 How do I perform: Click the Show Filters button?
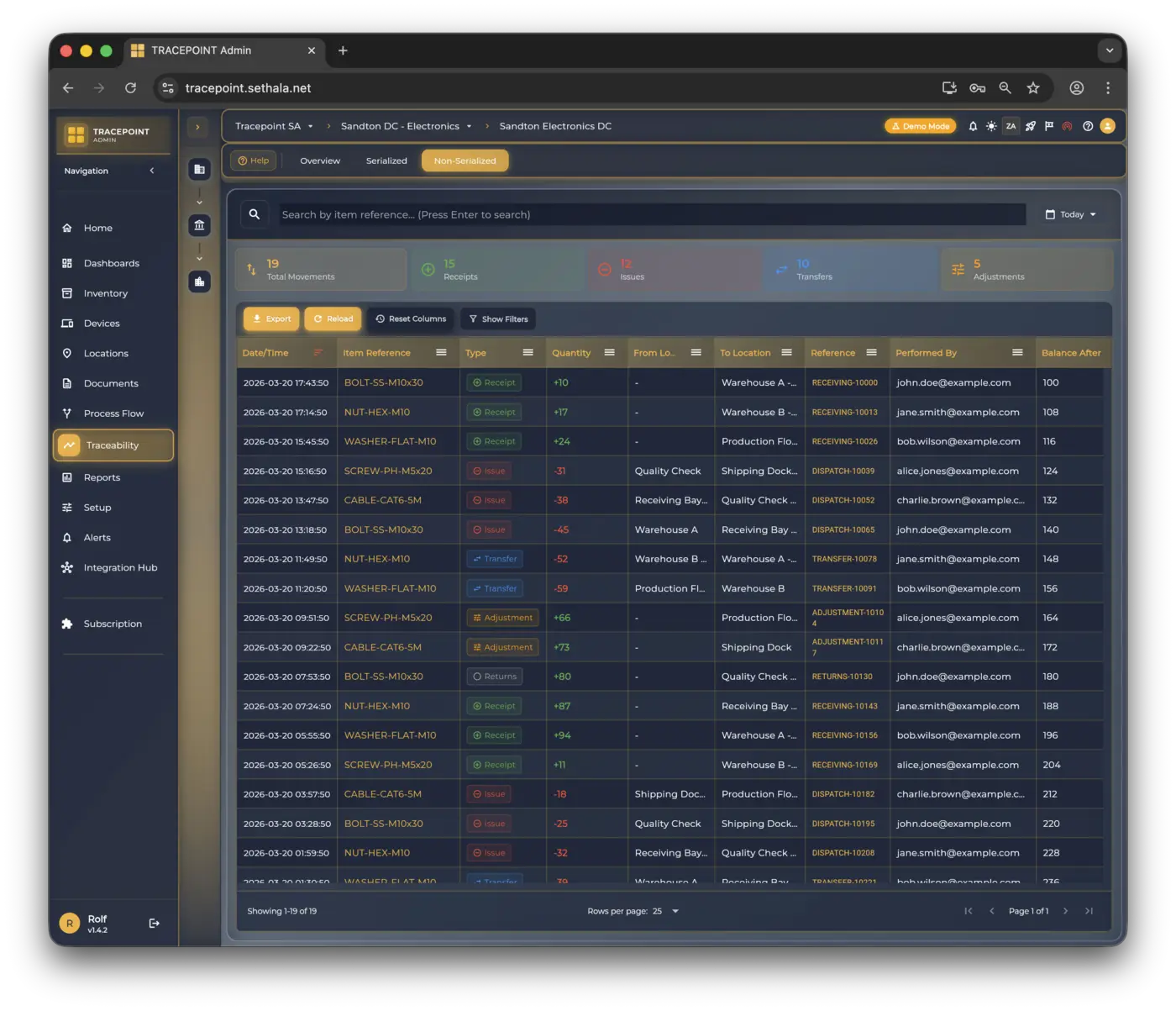click(x=498, y=319)
